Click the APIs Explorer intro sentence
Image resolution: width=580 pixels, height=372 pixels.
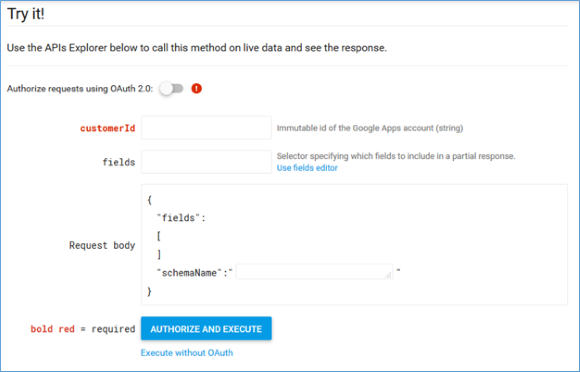point(197,48)
